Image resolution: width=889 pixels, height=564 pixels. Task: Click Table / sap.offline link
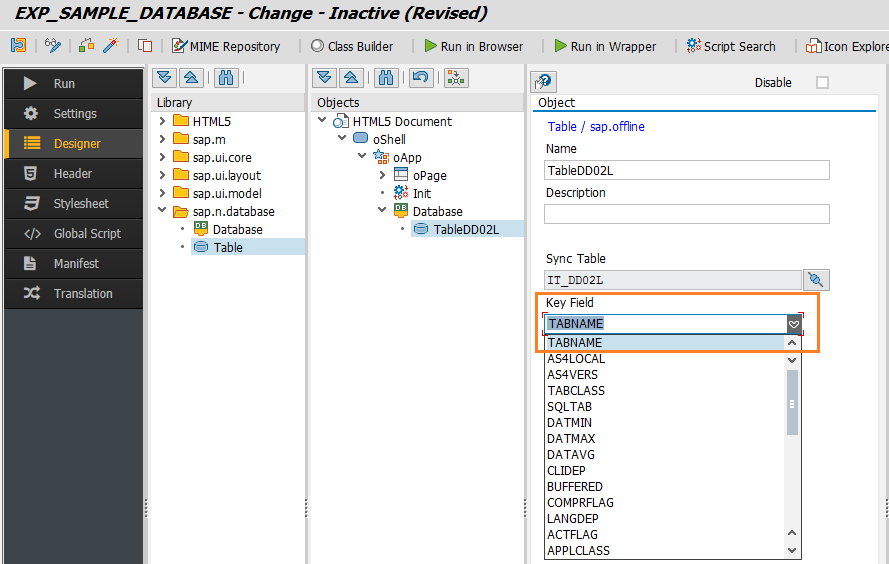(595, 126)
